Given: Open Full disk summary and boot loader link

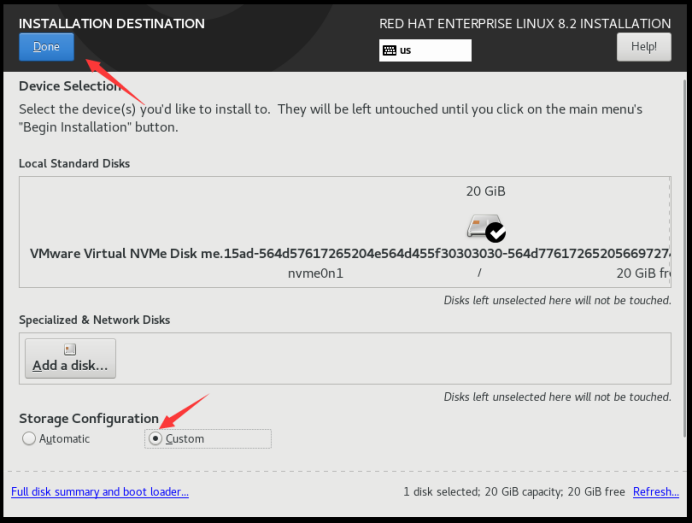Looking at the screenshot, I should pos(100,492).
